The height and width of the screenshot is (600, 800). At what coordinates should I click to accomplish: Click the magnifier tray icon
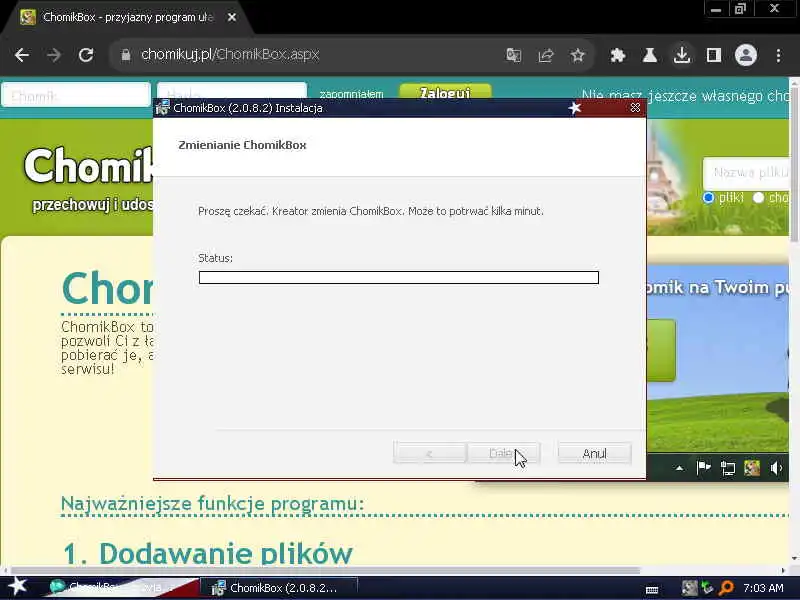point(726,588)
